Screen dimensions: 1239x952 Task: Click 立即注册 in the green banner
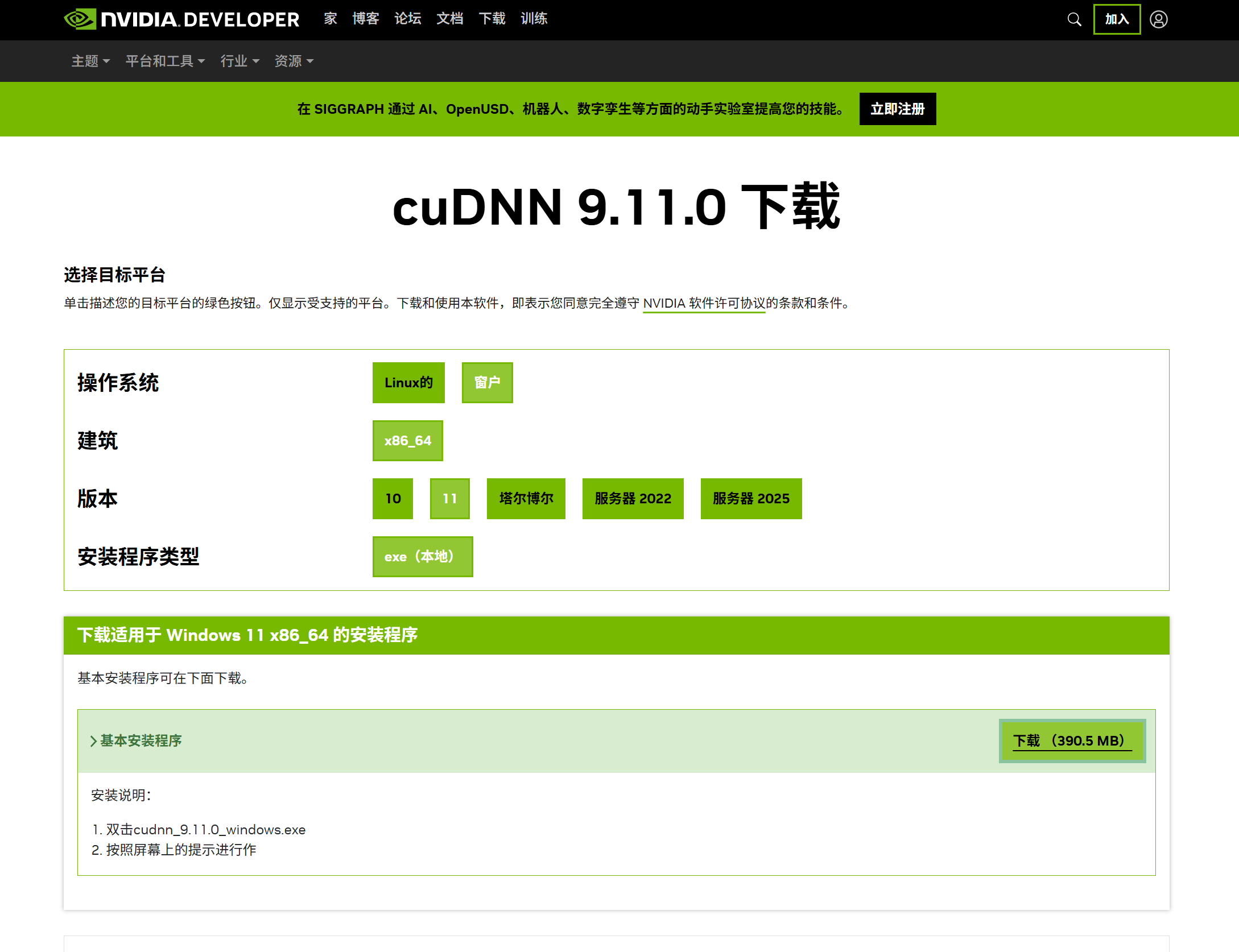[x=897, y=109]
